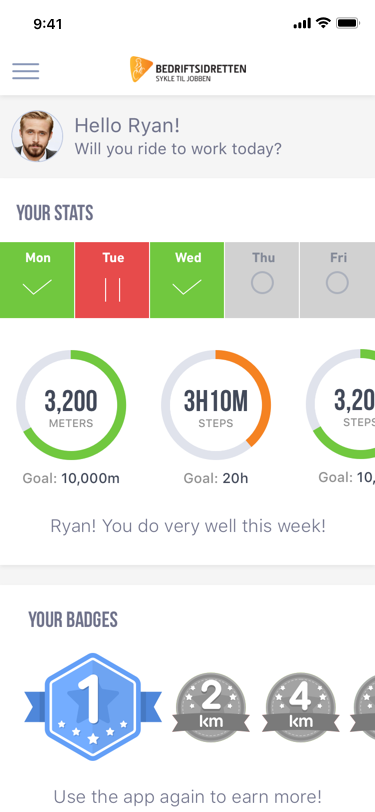Toggle the Fri empty circle
Screen dimensions: 375x812
(x=337, y=283)
